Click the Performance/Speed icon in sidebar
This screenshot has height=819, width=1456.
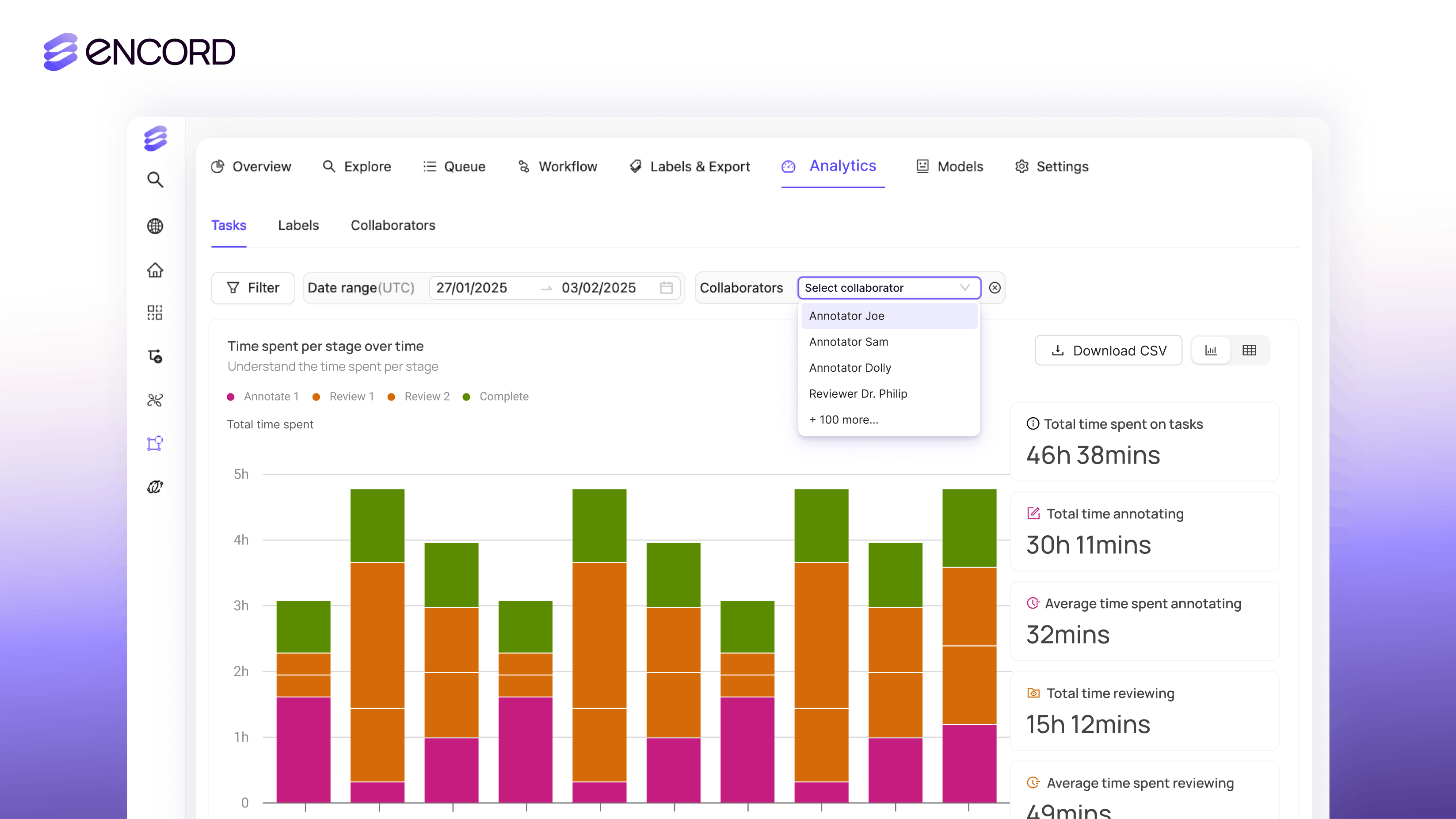155,488
